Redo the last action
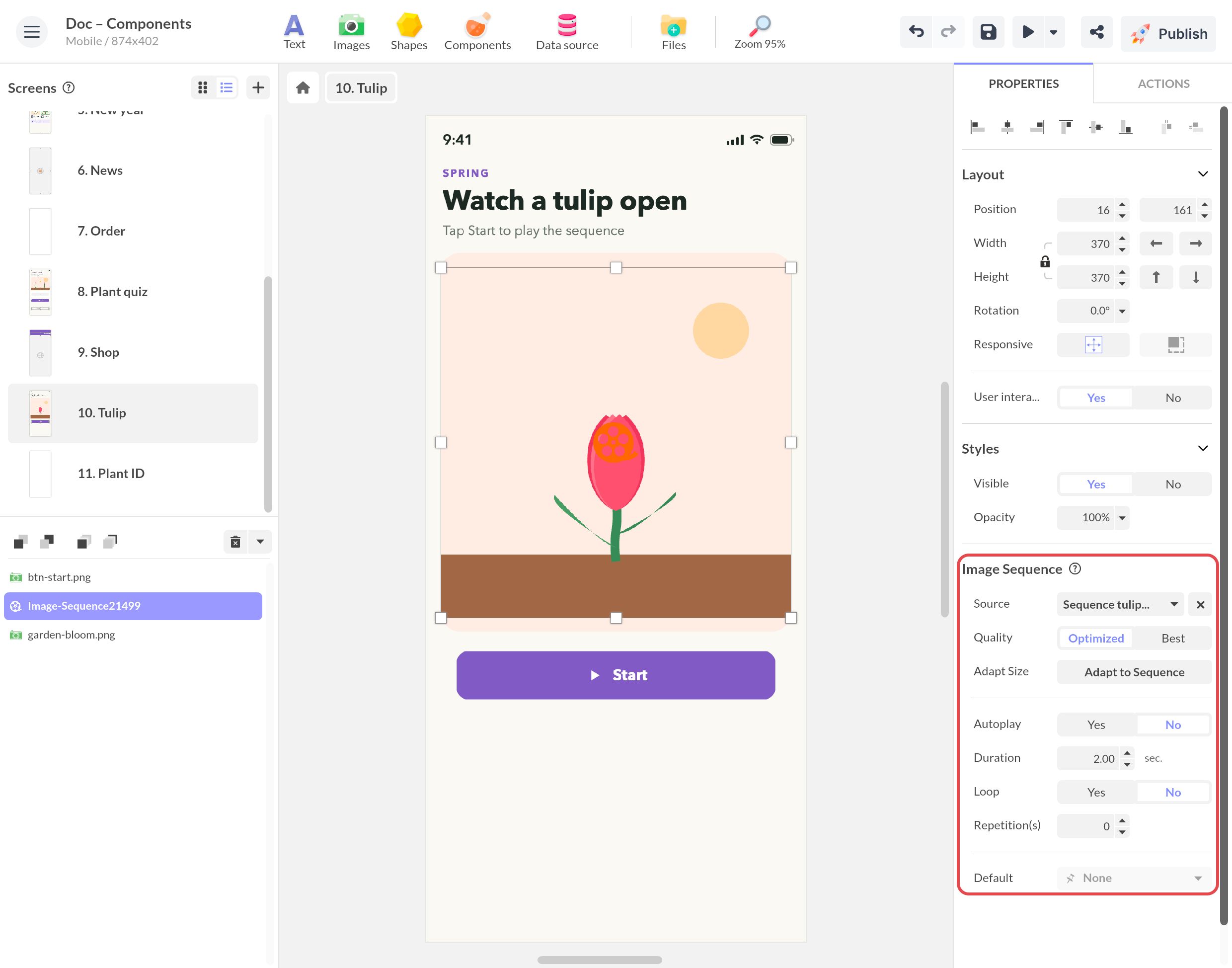 pos(948,32)
